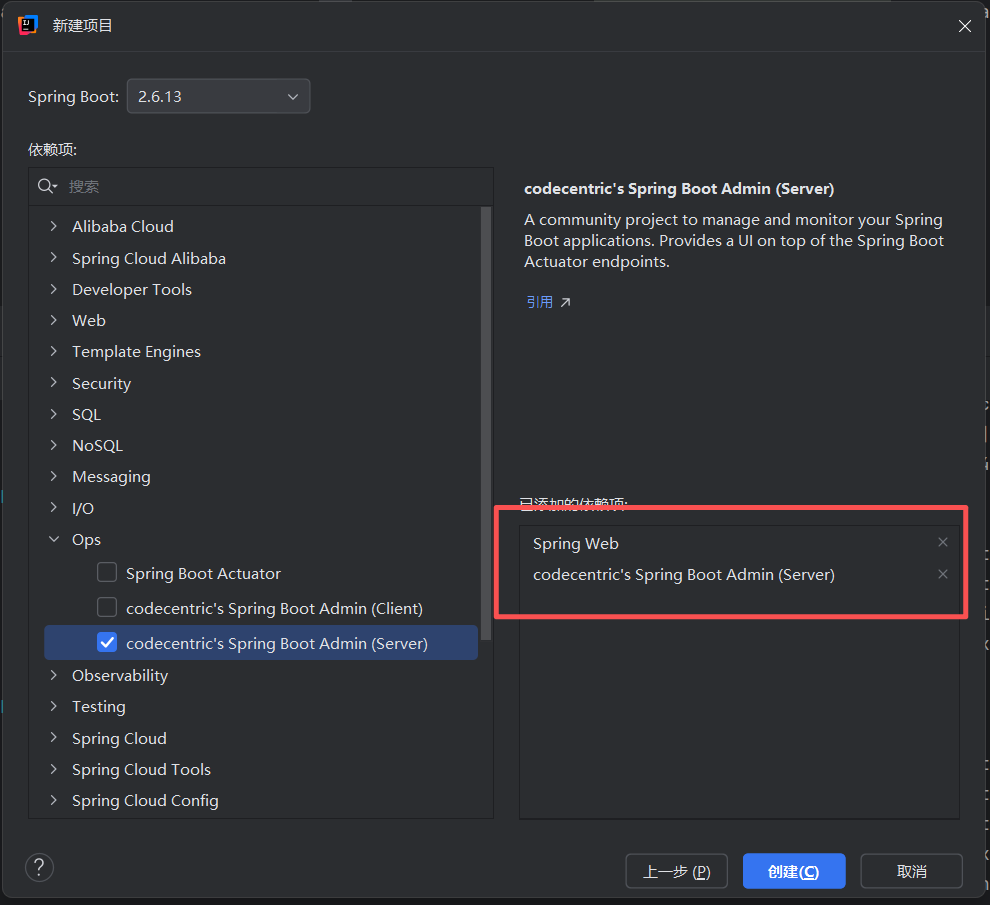Go back with 上一步 button
This screenshot has width=990, height=905.
[676, 872]
